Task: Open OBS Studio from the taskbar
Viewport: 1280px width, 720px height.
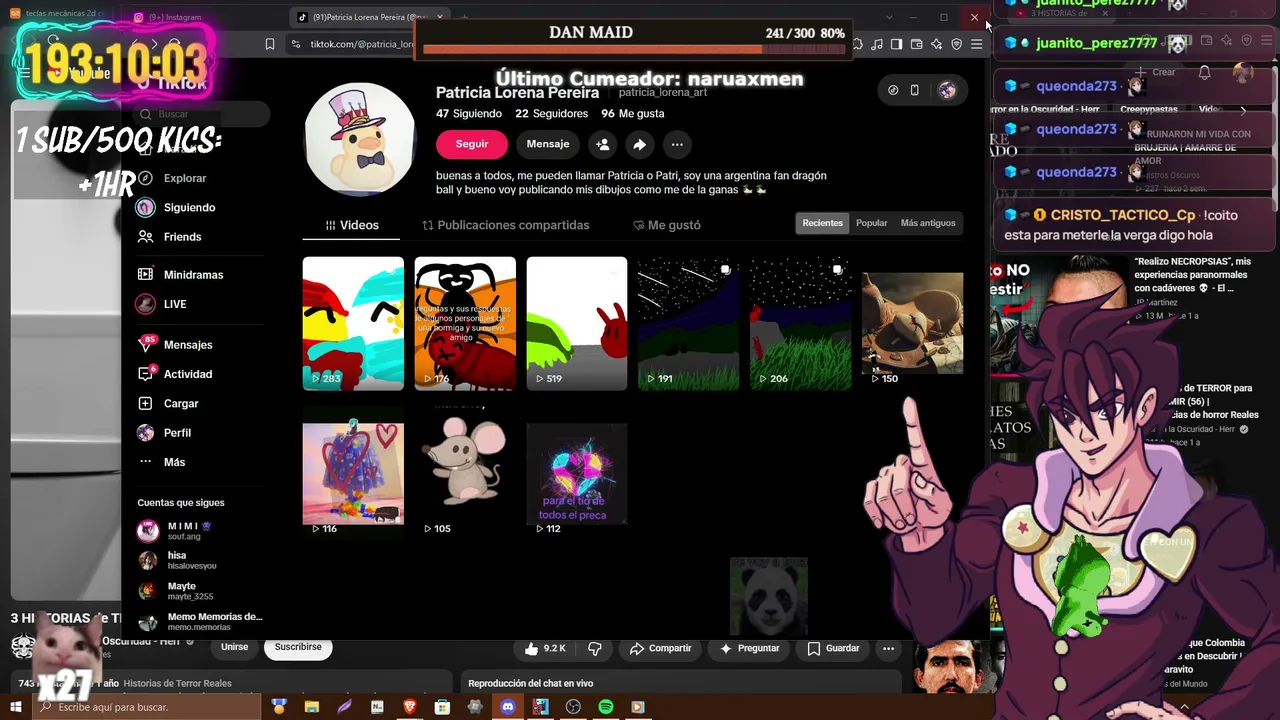Action: pyautogui.click(x=573, y=707)
